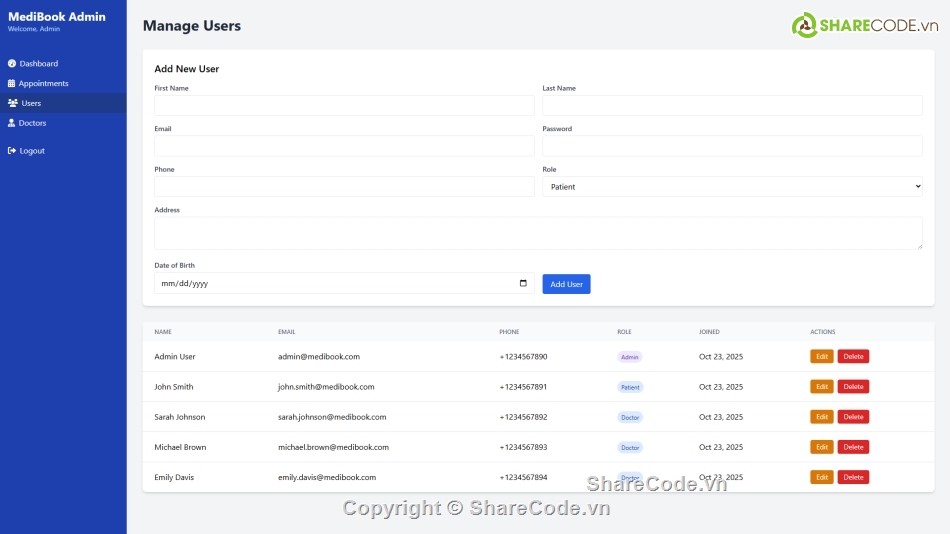The width and height of the screenshot is (950, 534).
Task: Edit Sarah Johnson's record
Action: point(821,417)
